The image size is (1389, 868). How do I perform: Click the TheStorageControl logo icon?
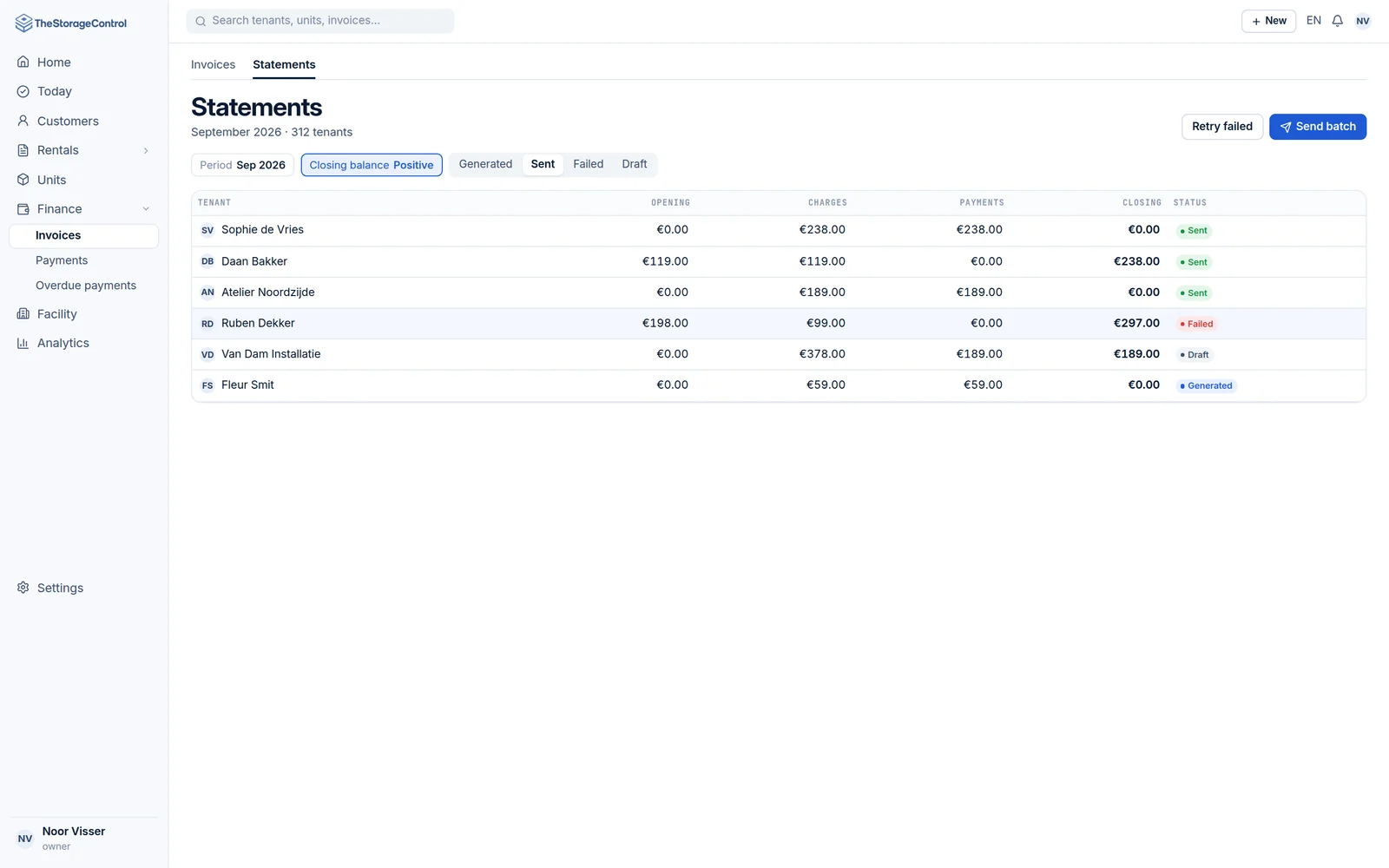(23, 23)
